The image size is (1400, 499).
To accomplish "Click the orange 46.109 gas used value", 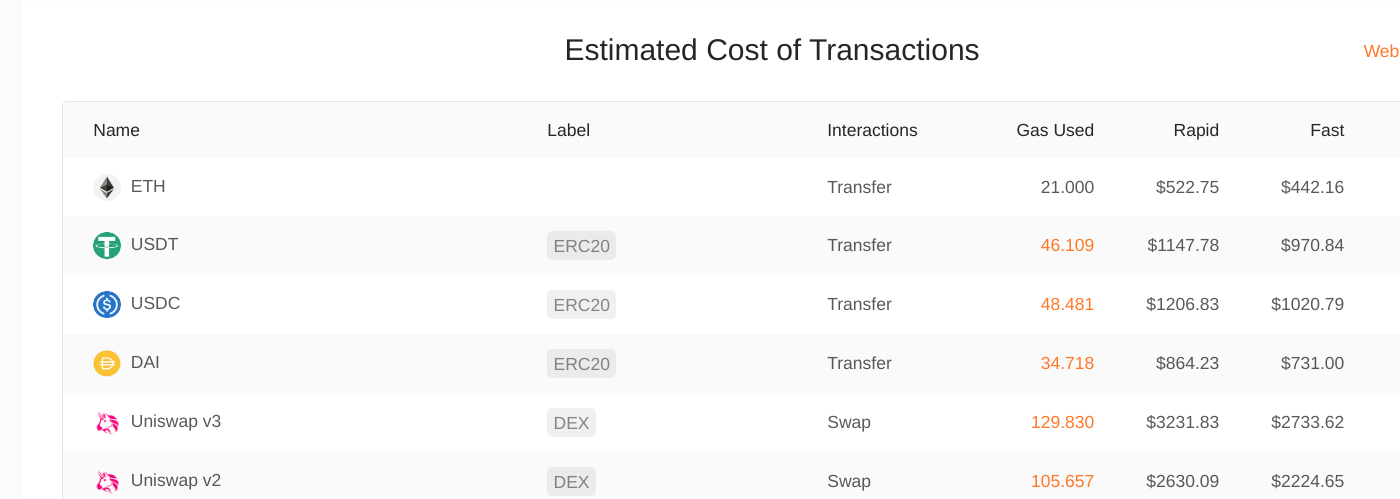I will click(1067, 245).
